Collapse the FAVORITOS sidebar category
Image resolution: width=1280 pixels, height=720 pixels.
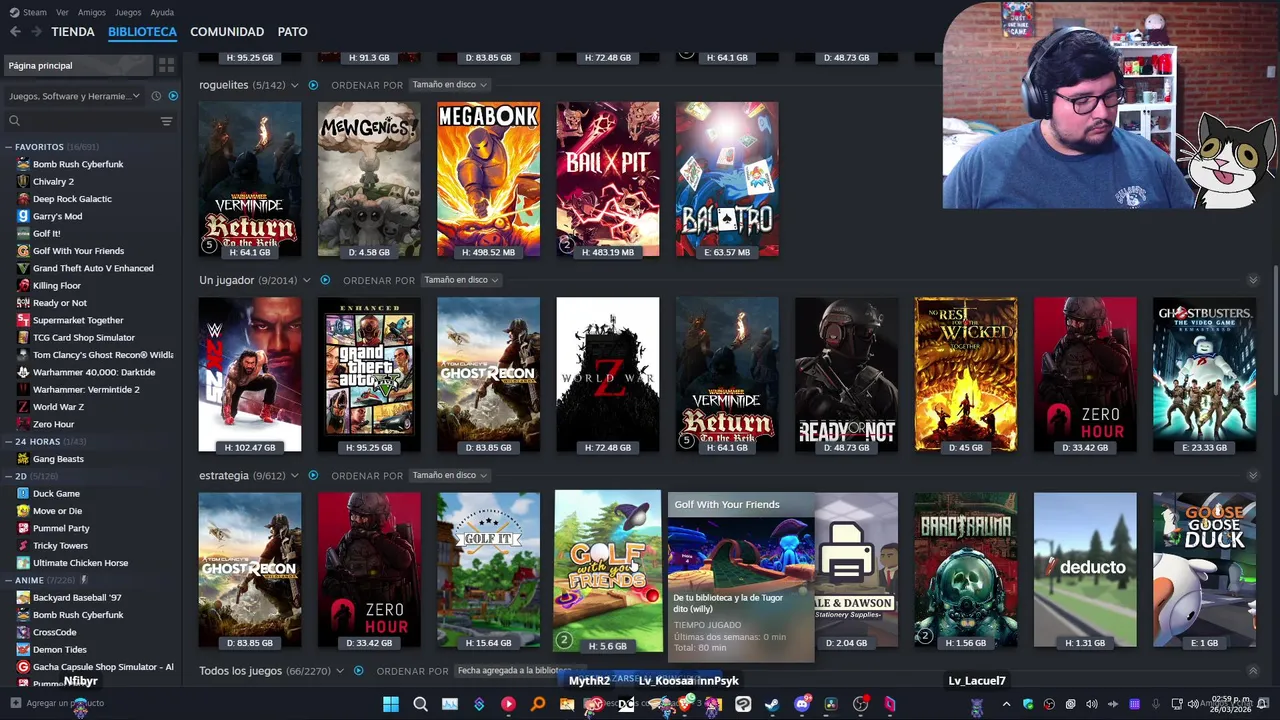(x=8, y=147)
